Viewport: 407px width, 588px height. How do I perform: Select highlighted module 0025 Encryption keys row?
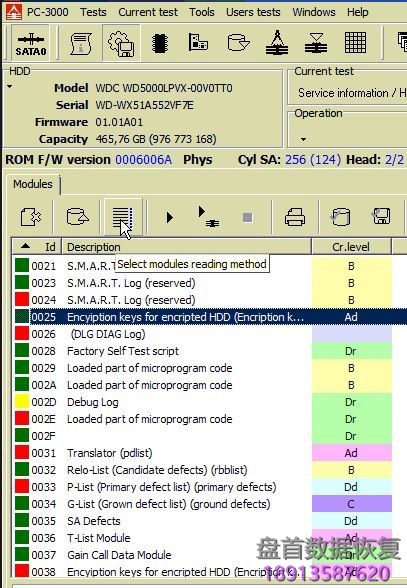[x=210, y=317]
